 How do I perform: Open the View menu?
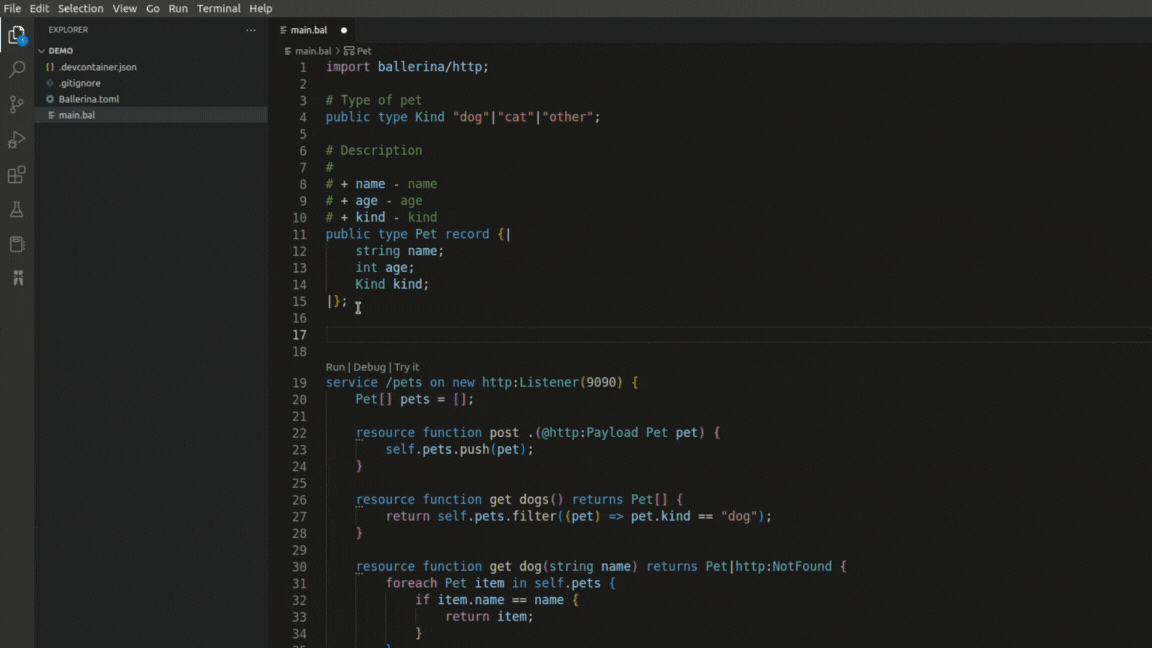(x=124, y=9)
